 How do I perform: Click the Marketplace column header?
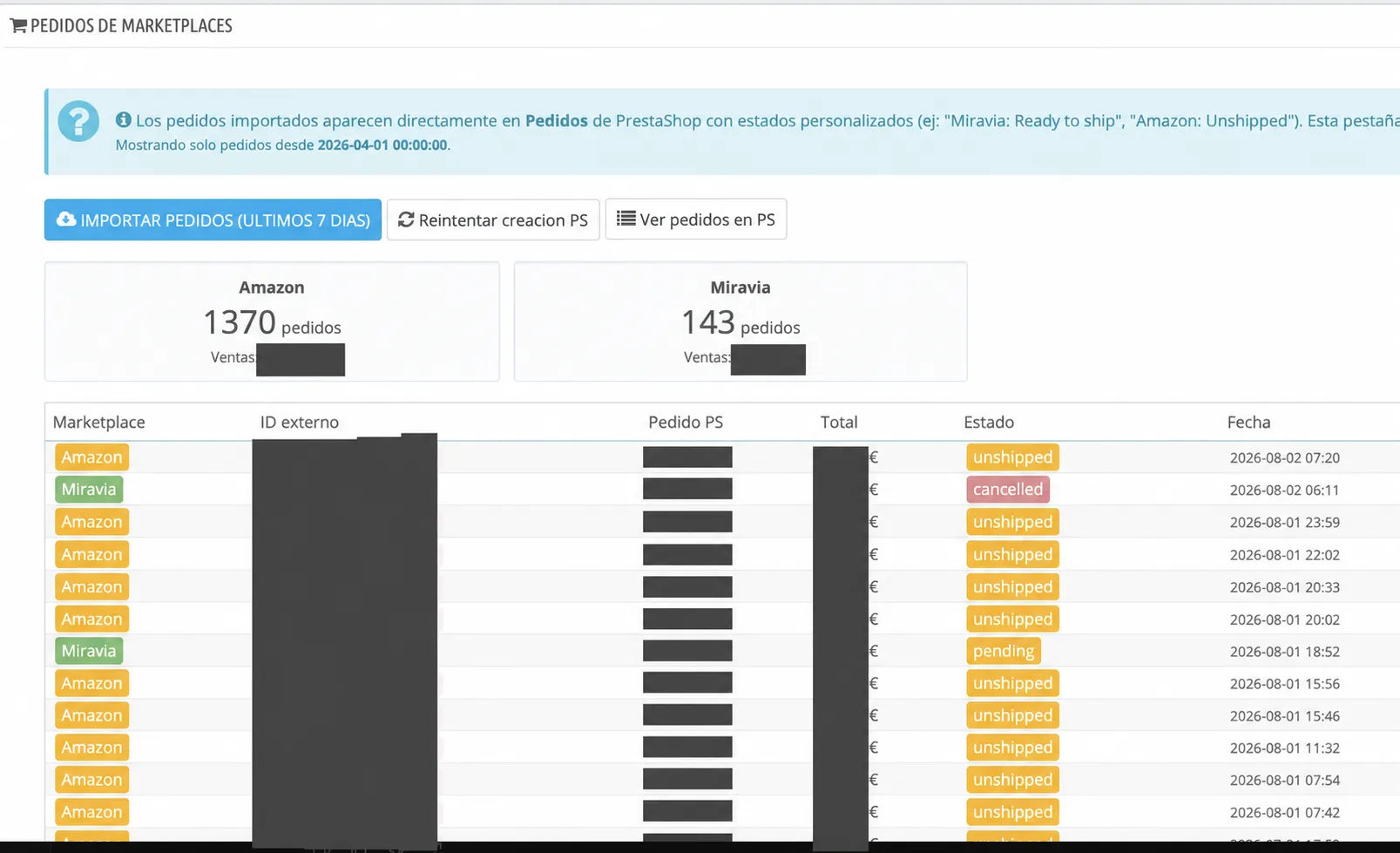pos(98,422)
